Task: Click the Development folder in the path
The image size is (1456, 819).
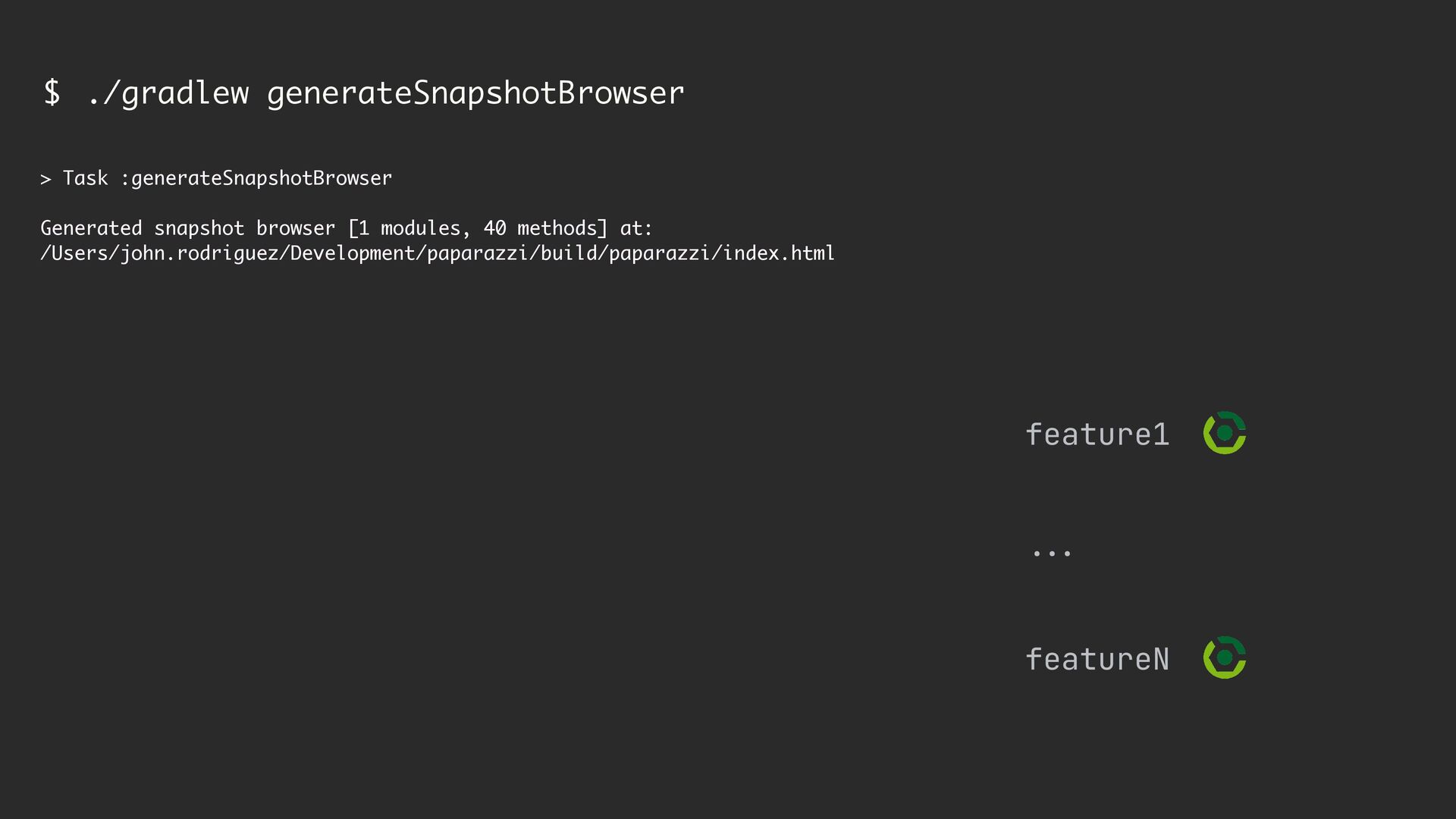Action: point(353,253)
